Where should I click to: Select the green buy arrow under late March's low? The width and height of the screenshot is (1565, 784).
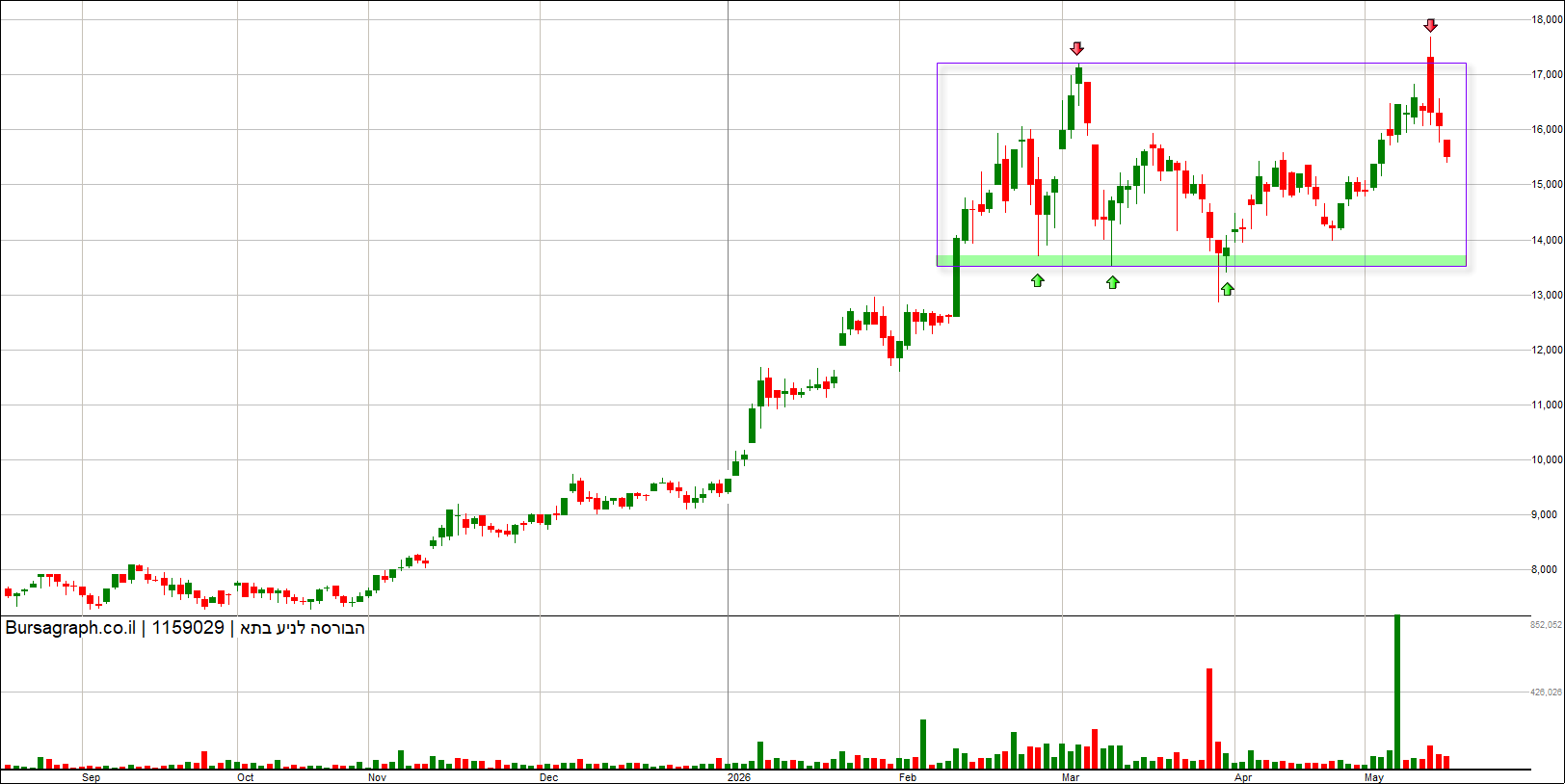point(1228,289)
